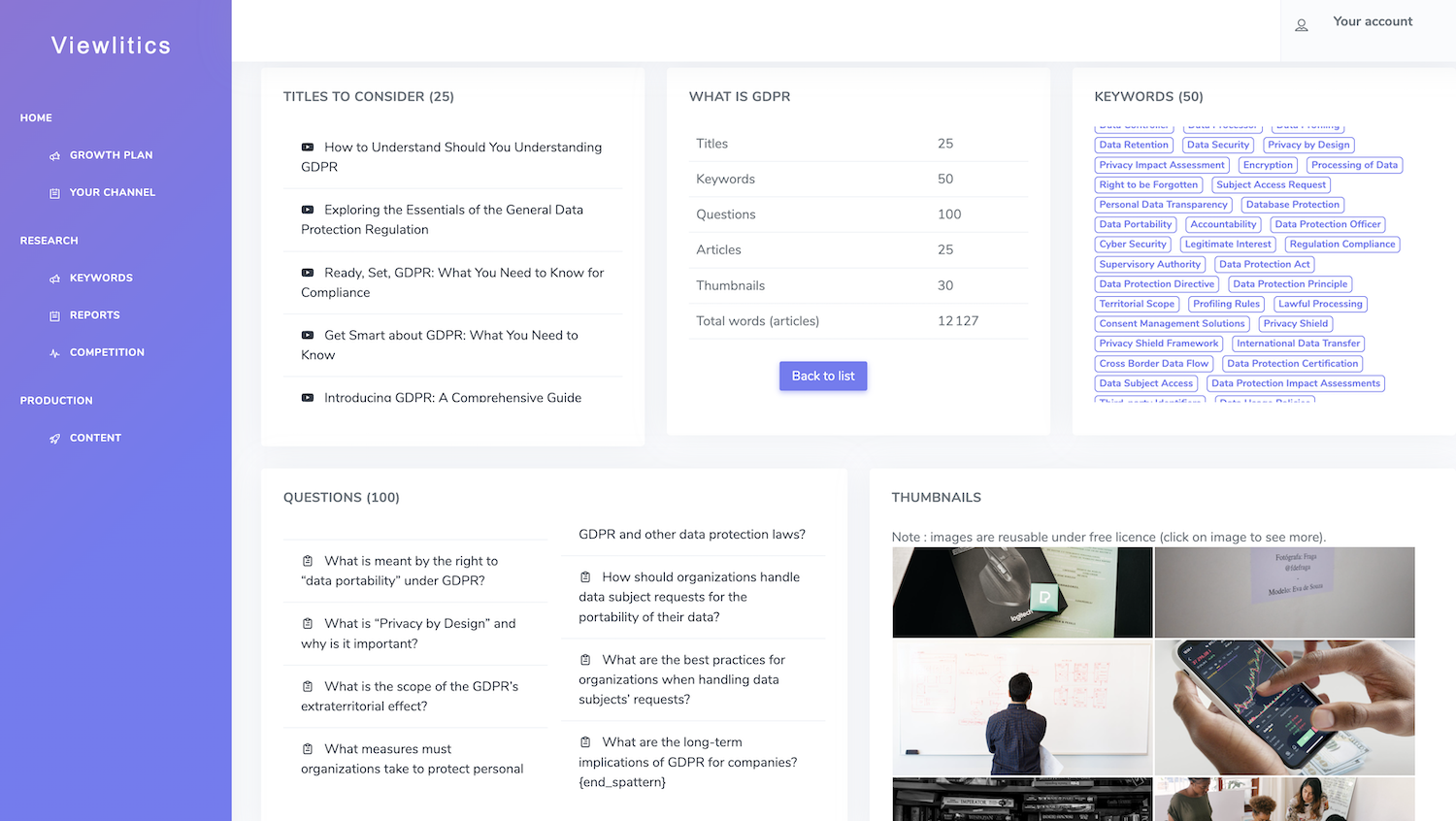Click video icon beside 'Exploring the Essentials' title
This screenshot has height=821, width=1456.
click(308, 210)
